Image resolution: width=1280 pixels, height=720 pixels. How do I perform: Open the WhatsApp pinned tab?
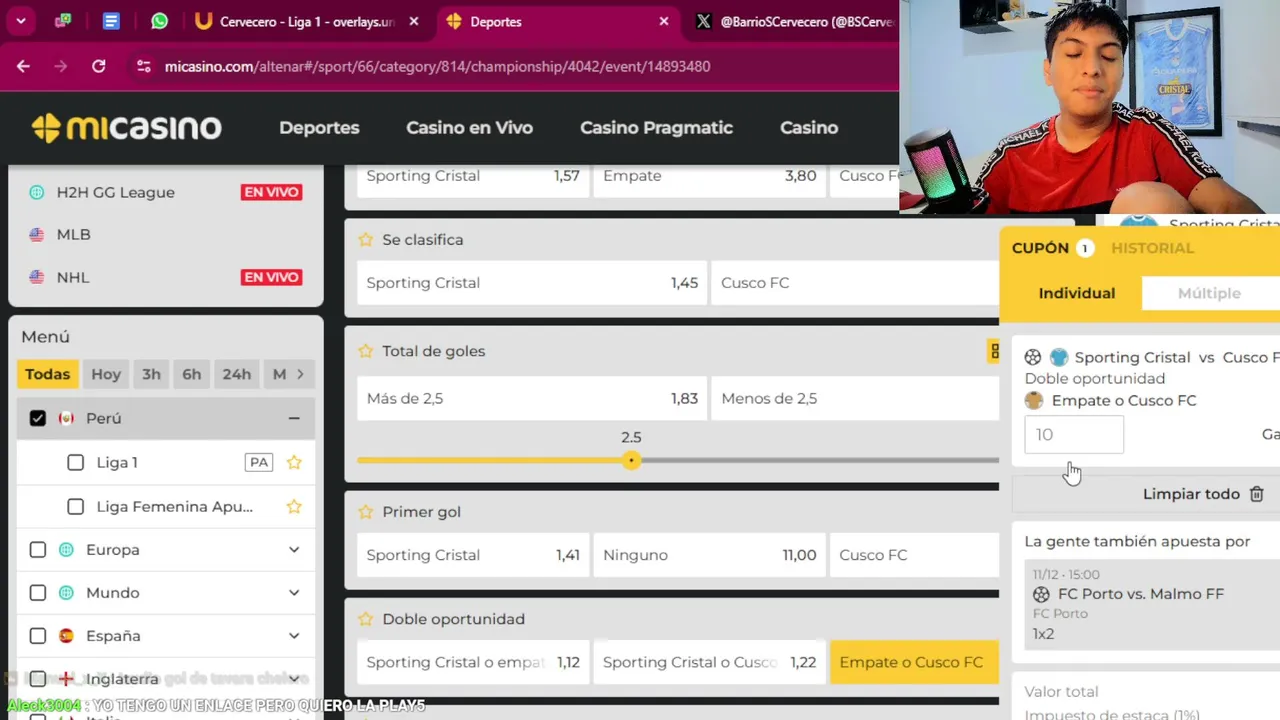[159, 21]
